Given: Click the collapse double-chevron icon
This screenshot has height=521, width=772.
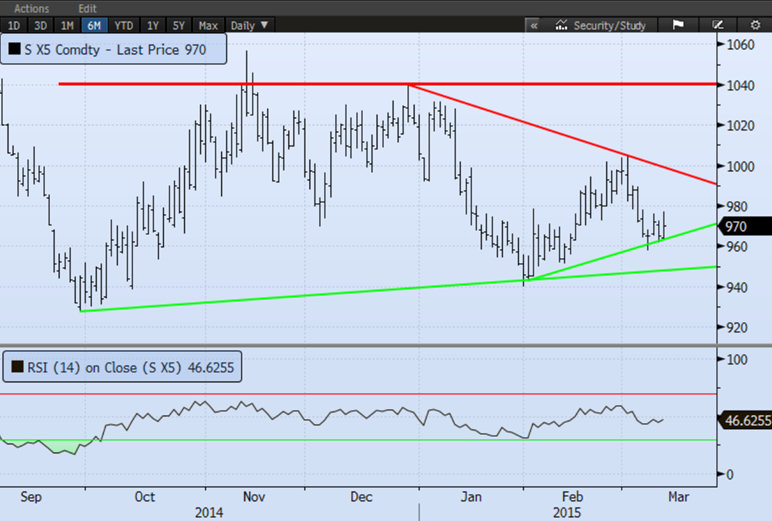Looking at the screenshot, I should point(533,24).
